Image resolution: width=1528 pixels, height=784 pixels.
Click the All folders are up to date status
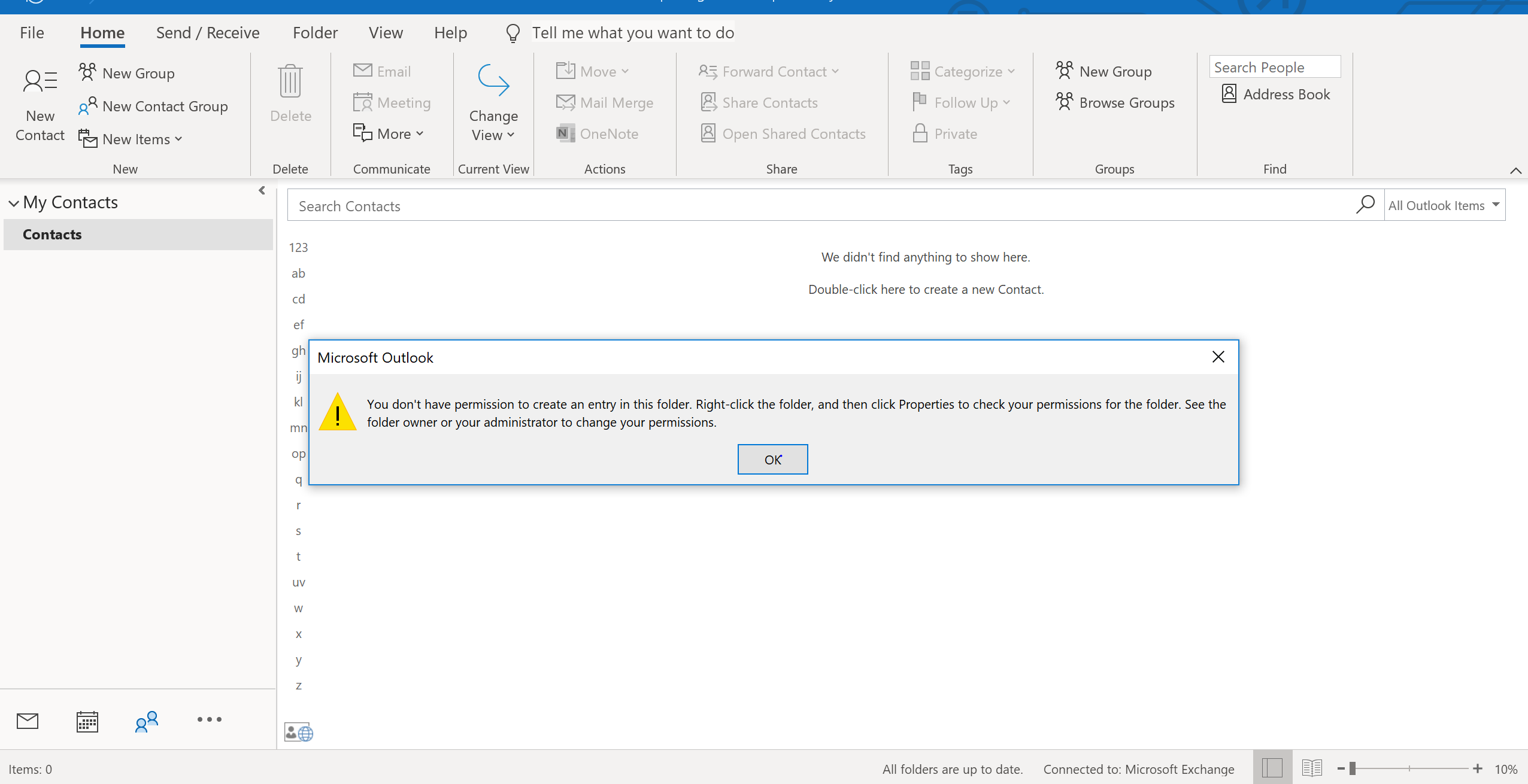(x=952, y=769)
